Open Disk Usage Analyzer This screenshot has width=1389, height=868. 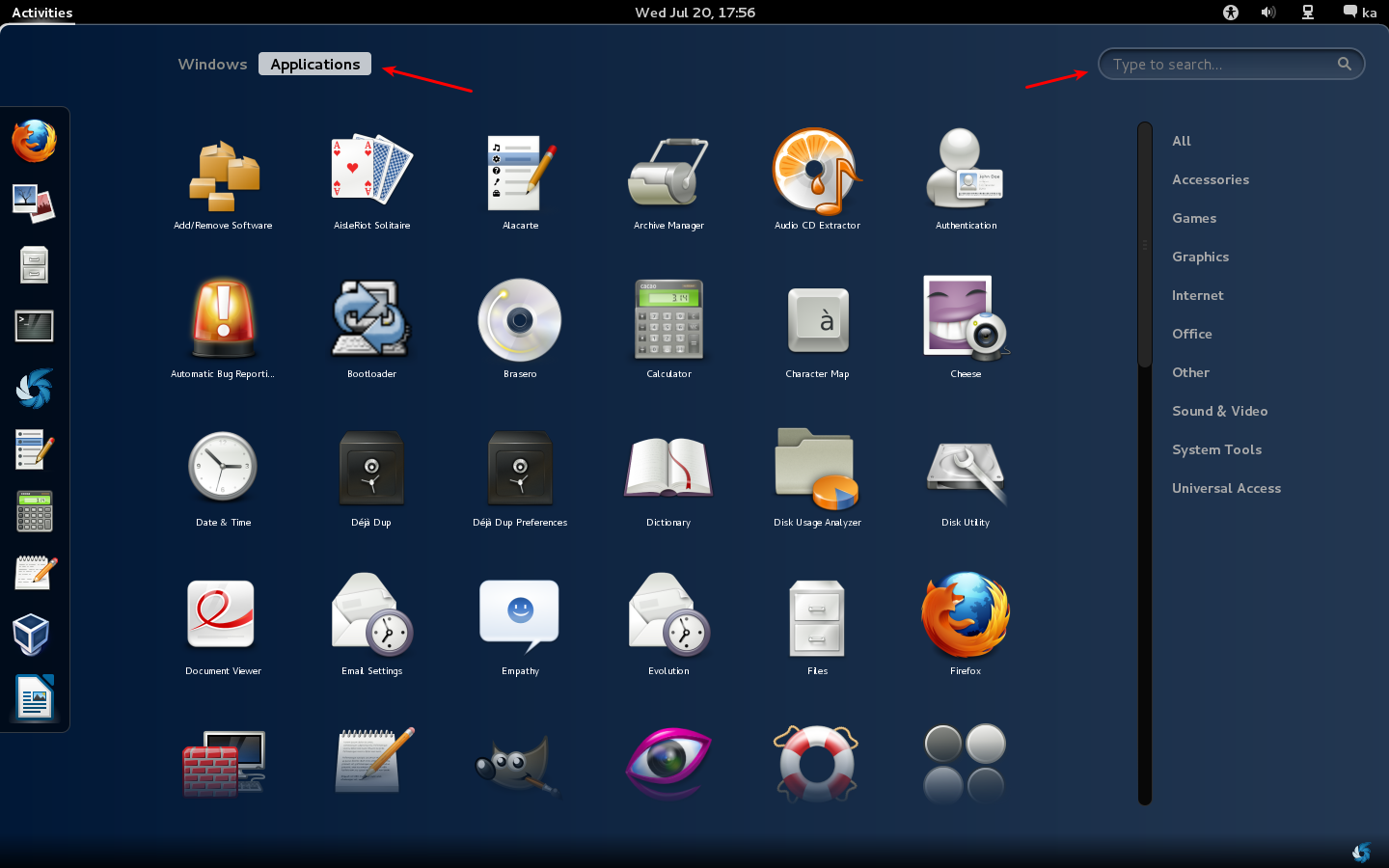point(817,470)
